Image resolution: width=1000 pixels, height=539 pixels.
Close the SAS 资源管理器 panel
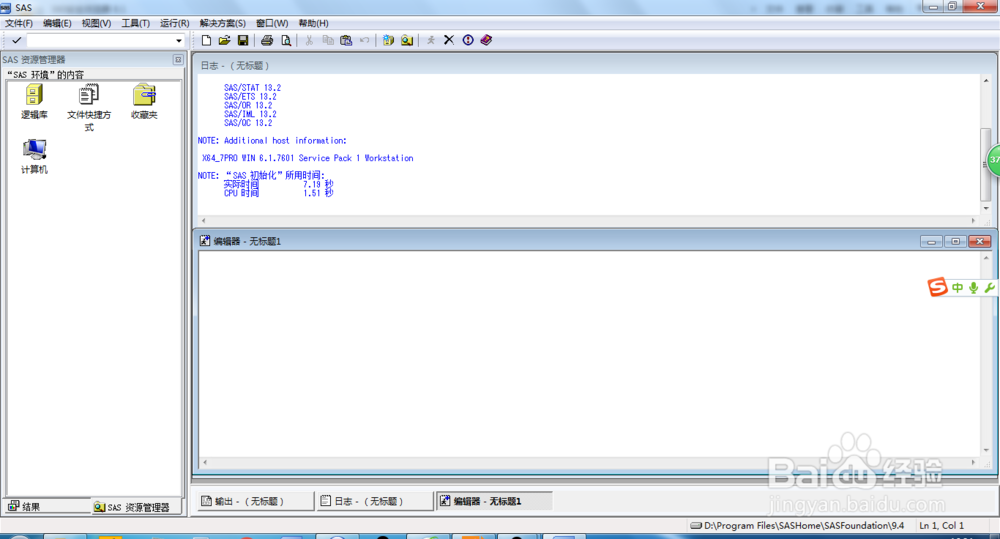click(x=178, y=59)
